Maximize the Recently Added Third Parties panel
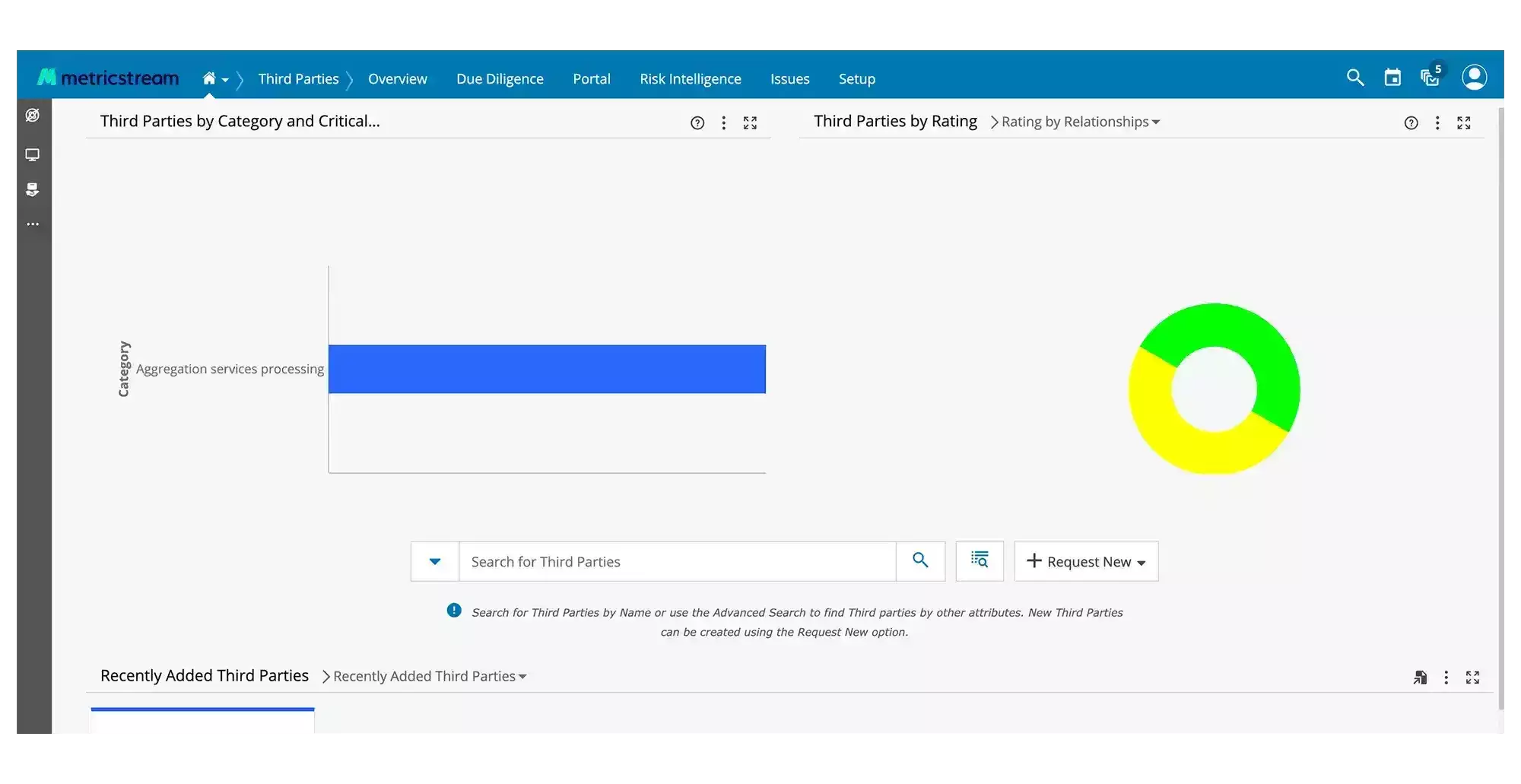The height and width of the screenshot is (784, 1521). click(x=1472, y=678)
